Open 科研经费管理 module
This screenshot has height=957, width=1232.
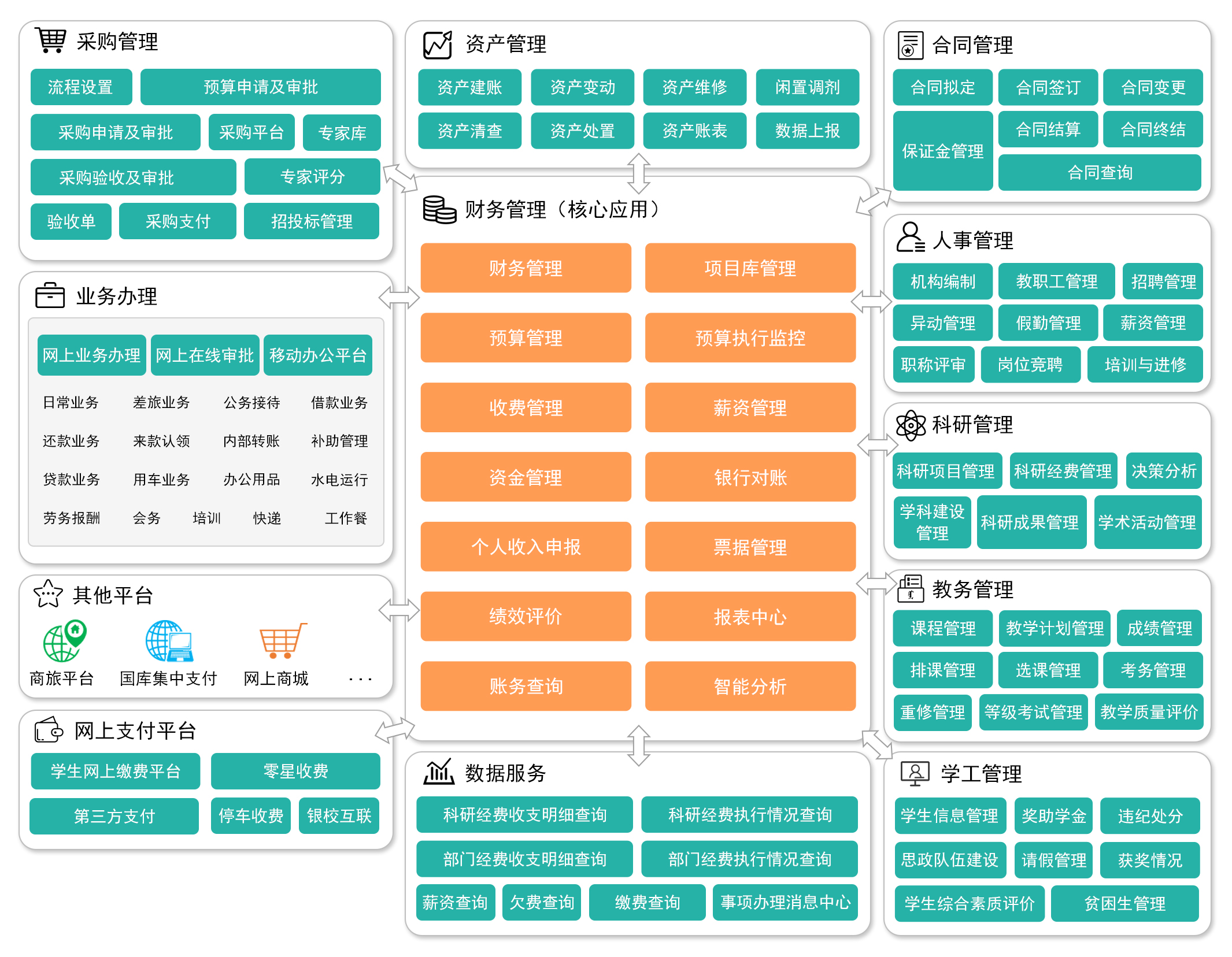[x=1063, y=471]
